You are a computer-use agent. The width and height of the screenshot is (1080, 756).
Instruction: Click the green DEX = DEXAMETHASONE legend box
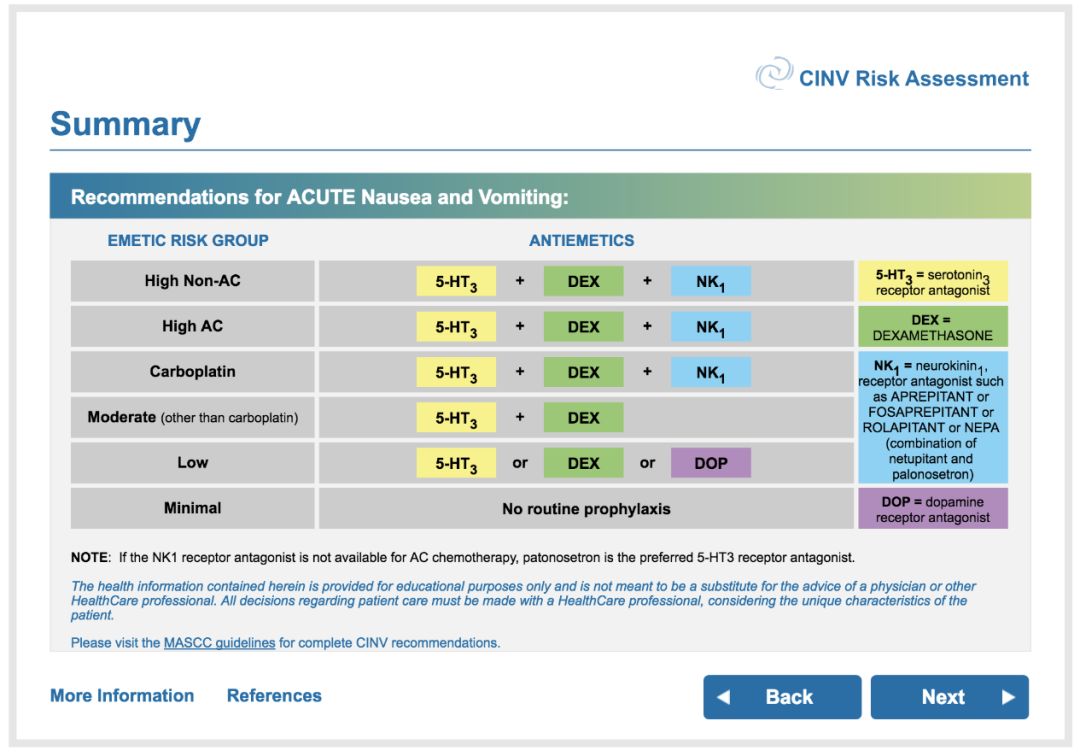(932, 327)
